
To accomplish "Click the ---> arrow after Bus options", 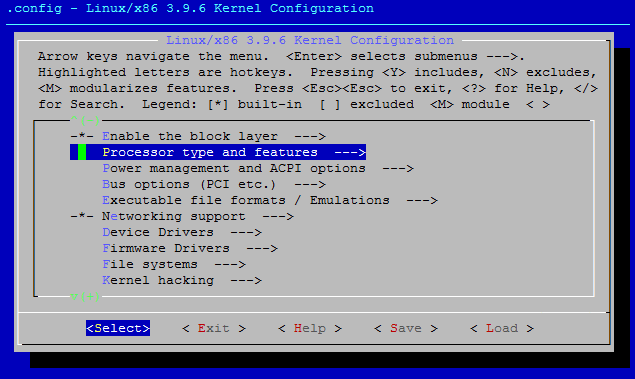I will click(x=310, y=184).
